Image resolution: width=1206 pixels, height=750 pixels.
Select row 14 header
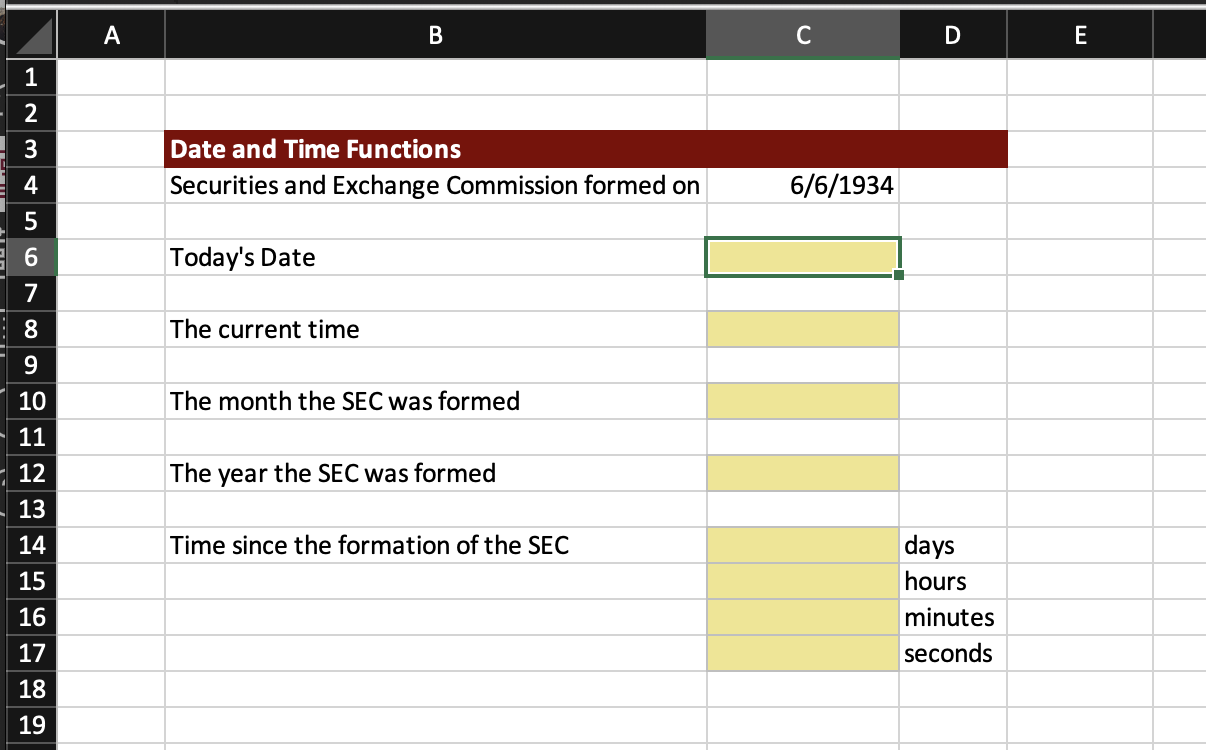(x=30, y=545)
